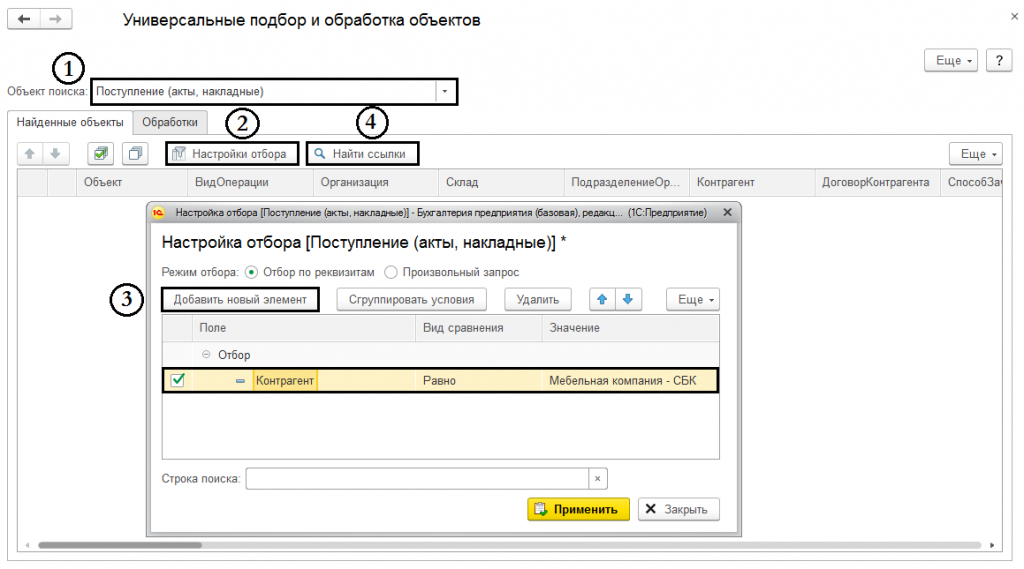Move filter condition up with blue arrow
This screenshot has width=1024, height=569.
click(602, 299)
